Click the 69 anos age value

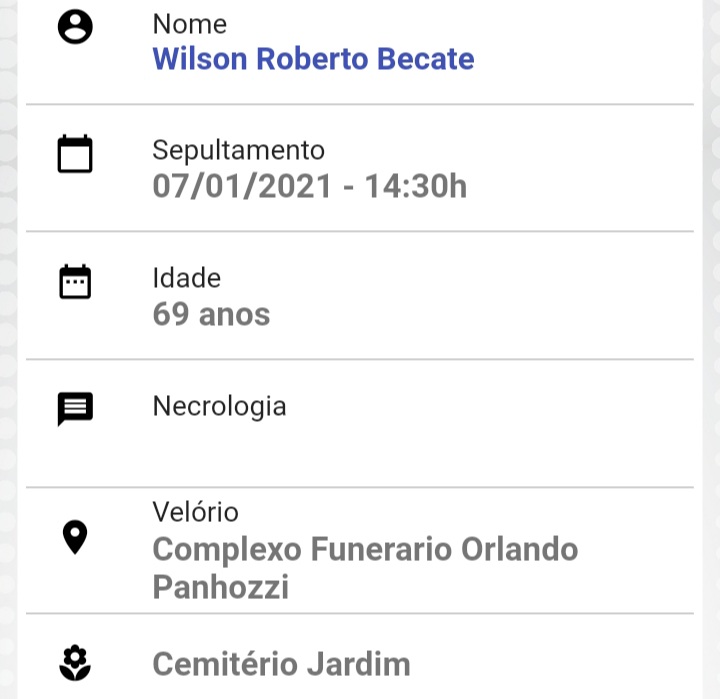pos(211,315)
